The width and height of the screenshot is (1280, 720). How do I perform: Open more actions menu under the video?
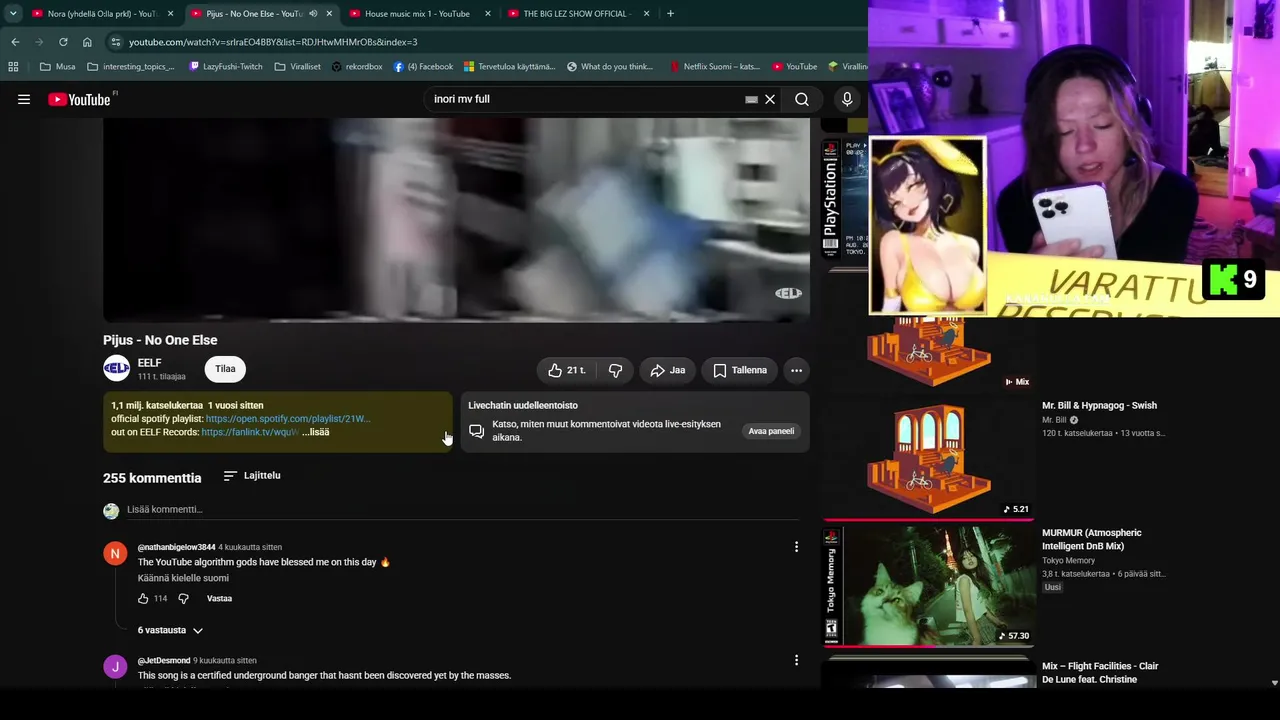tap(796, 370)
